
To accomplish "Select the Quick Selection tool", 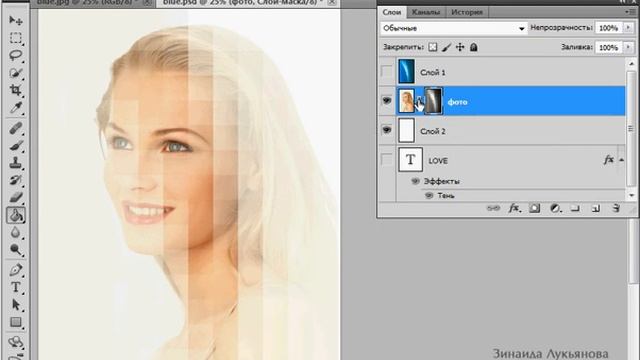I will click(16, 73).
